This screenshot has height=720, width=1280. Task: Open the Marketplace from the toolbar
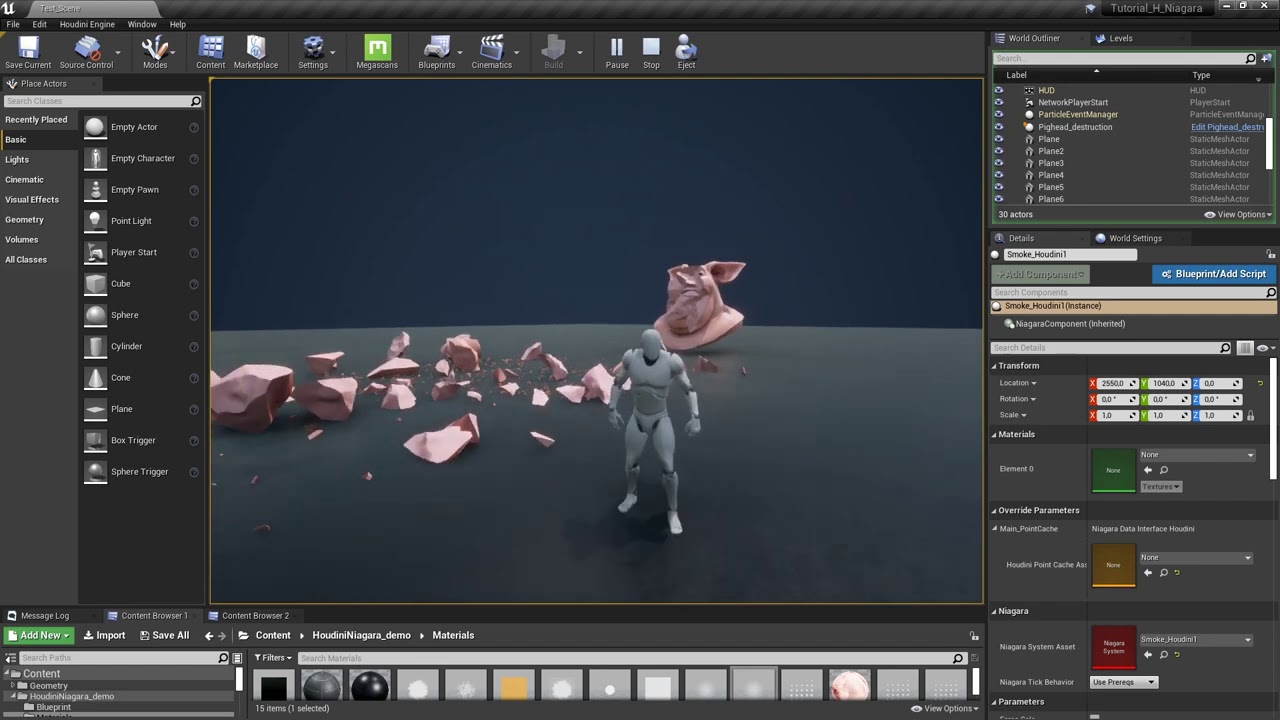(x=256, y=53)
